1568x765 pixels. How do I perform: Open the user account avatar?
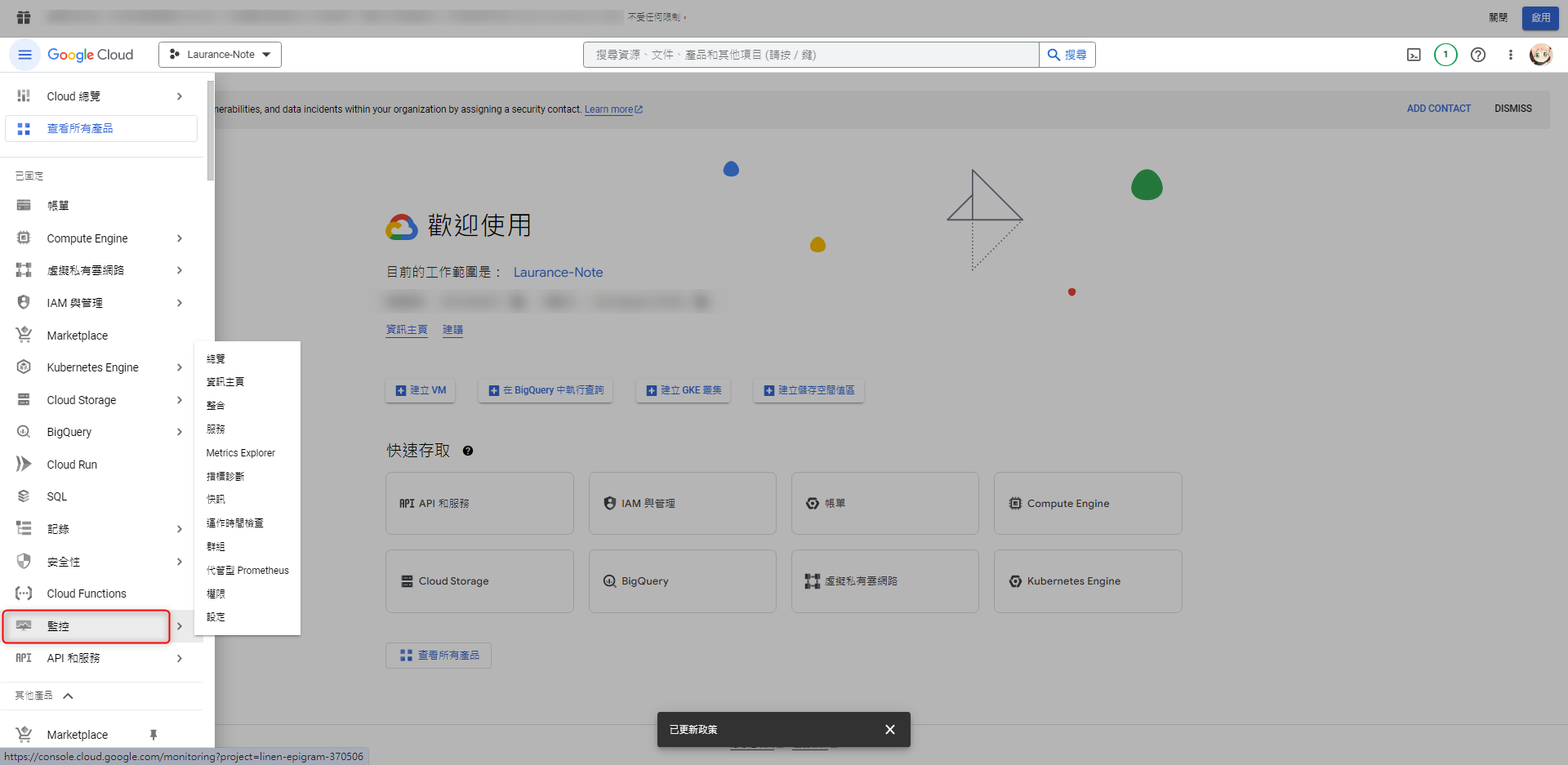tap(1540, 55)
